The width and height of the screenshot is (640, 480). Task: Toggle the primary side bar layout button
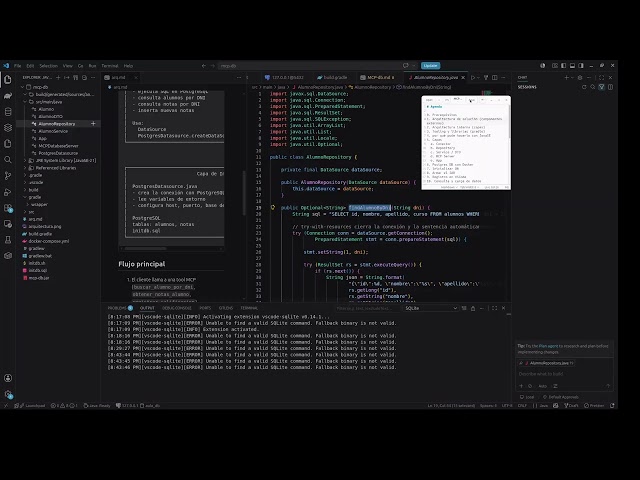[564, 66]
